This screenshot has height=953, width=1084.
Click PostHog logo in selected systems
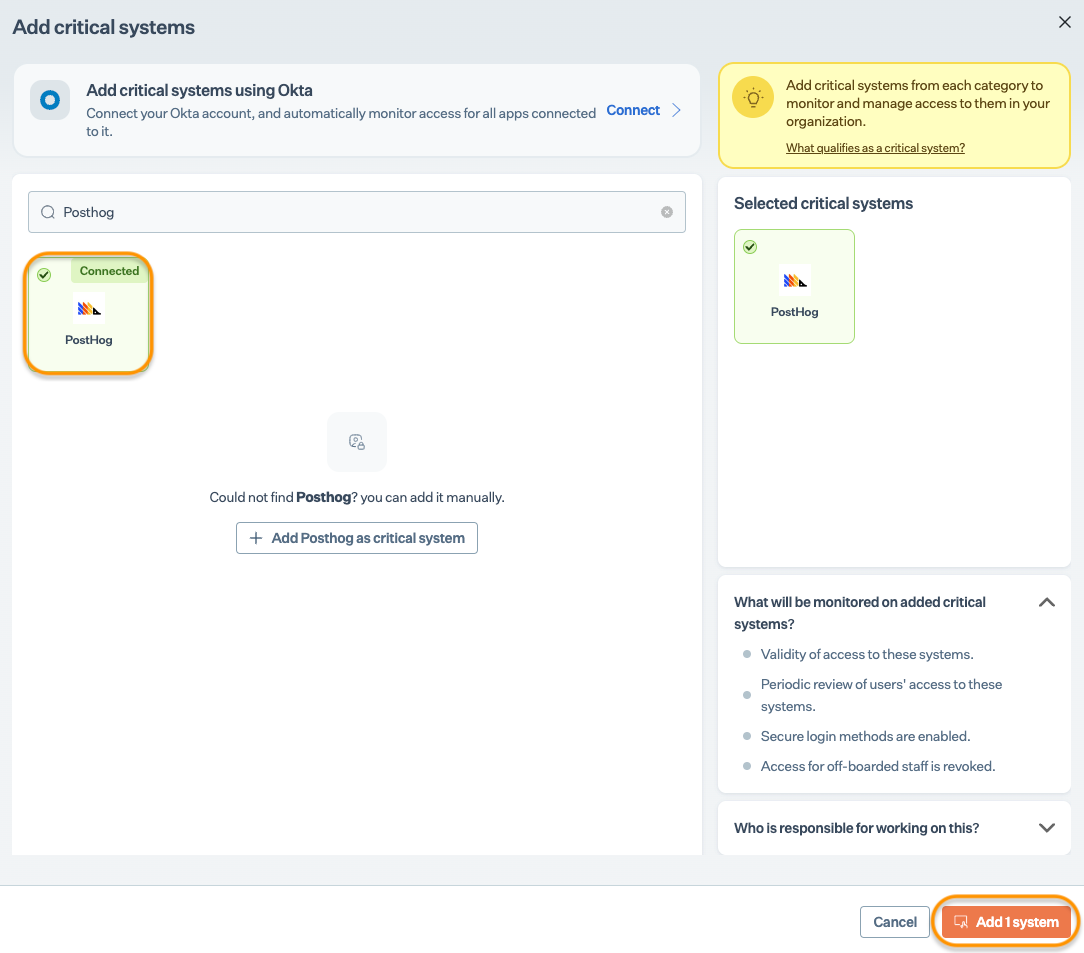795,281
